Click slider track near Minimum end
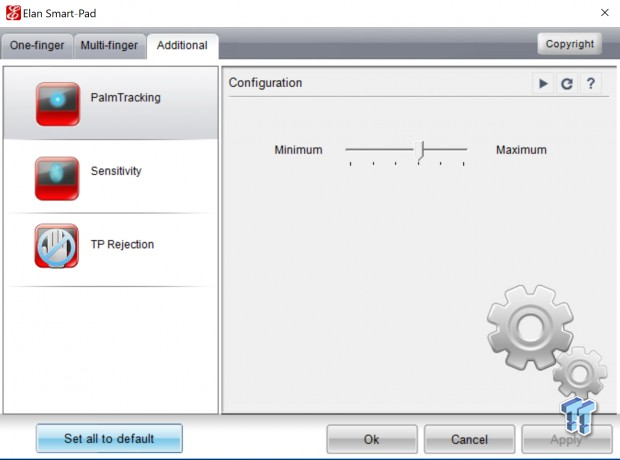The width and height of the screenshot is (620, 460). 352,150
